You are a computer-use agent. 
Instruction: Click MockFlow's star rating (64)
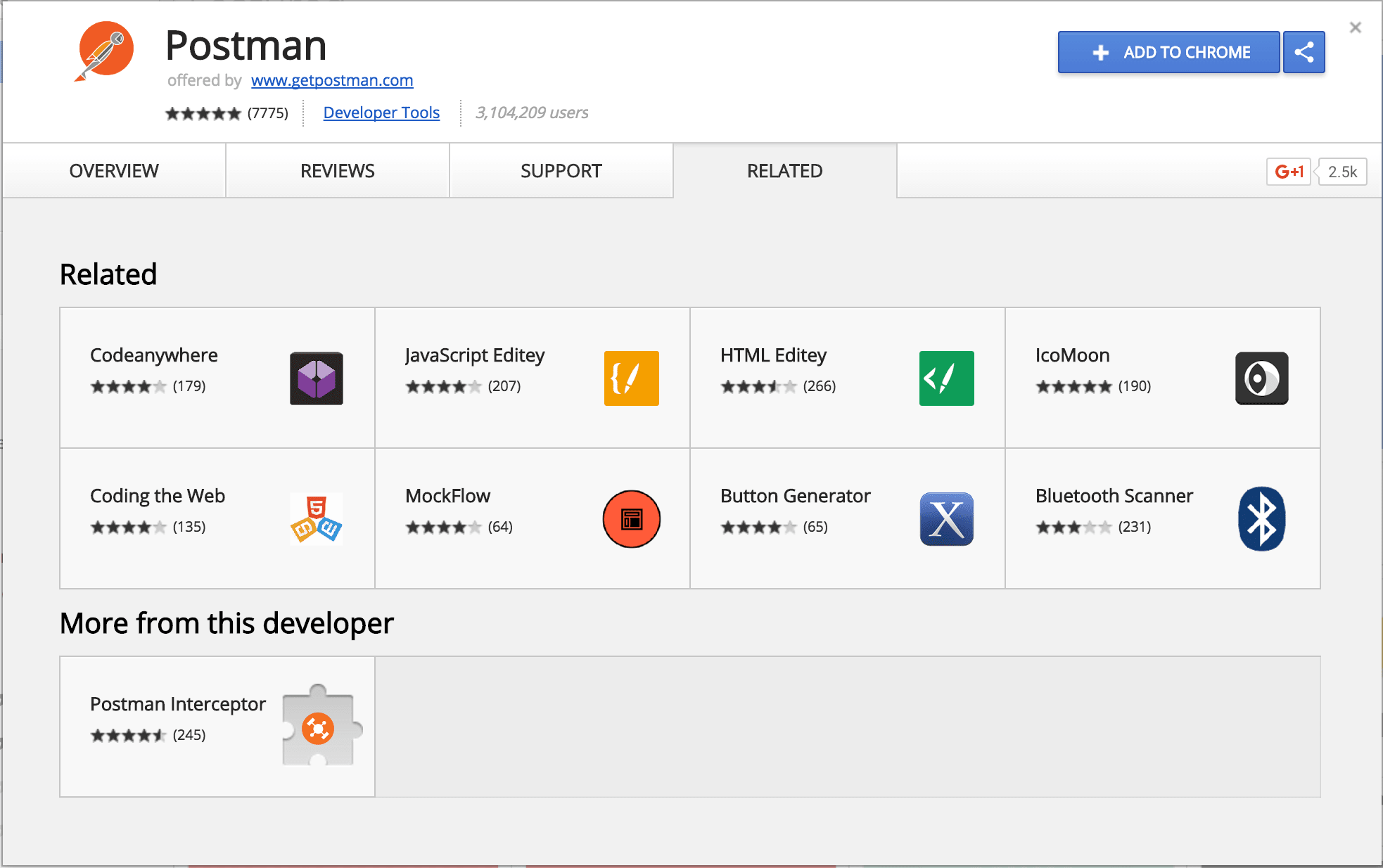459,527
